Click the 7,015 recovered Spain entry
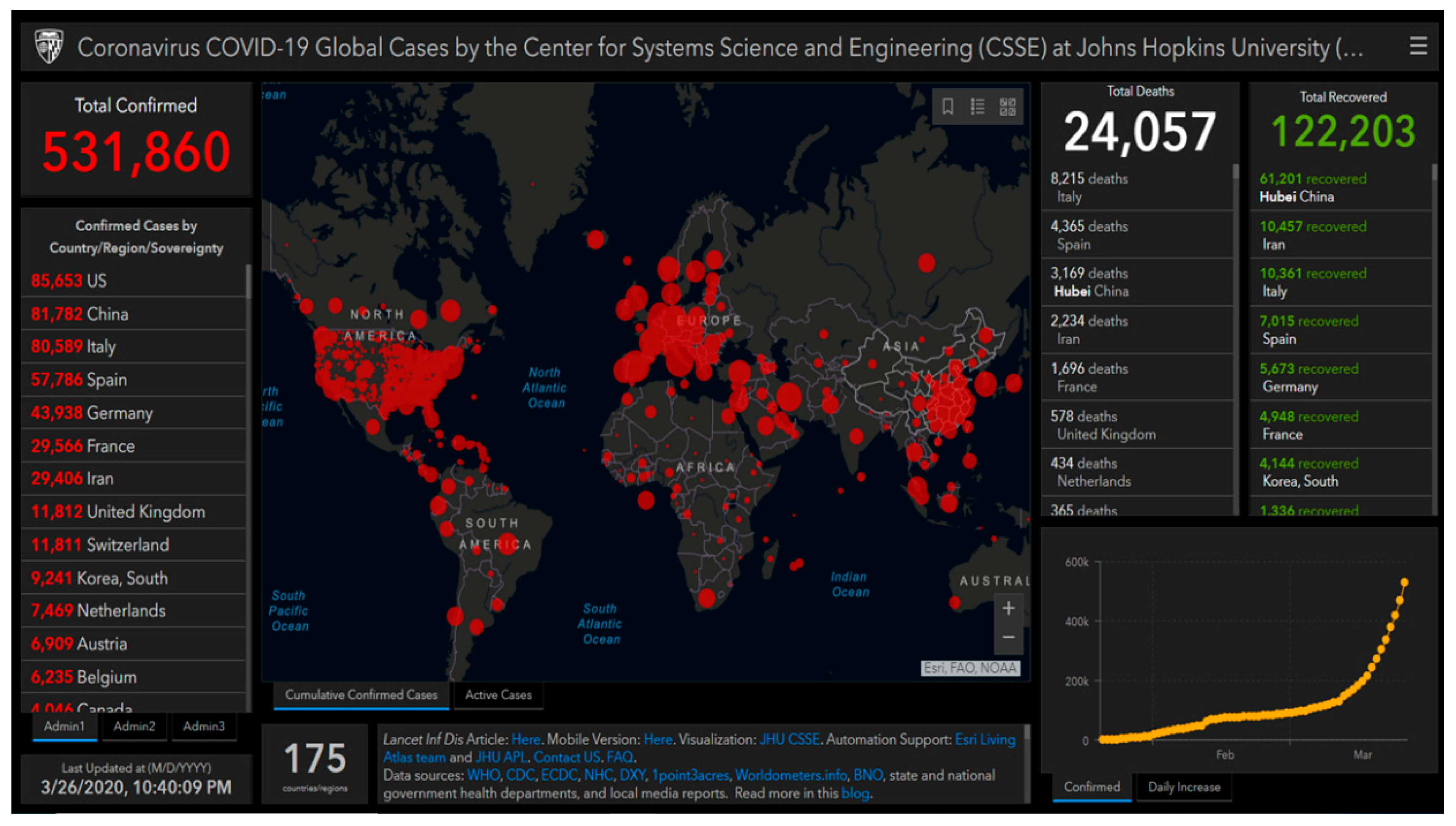Viewport: 1456px width, 826px height. (1340, 329)
